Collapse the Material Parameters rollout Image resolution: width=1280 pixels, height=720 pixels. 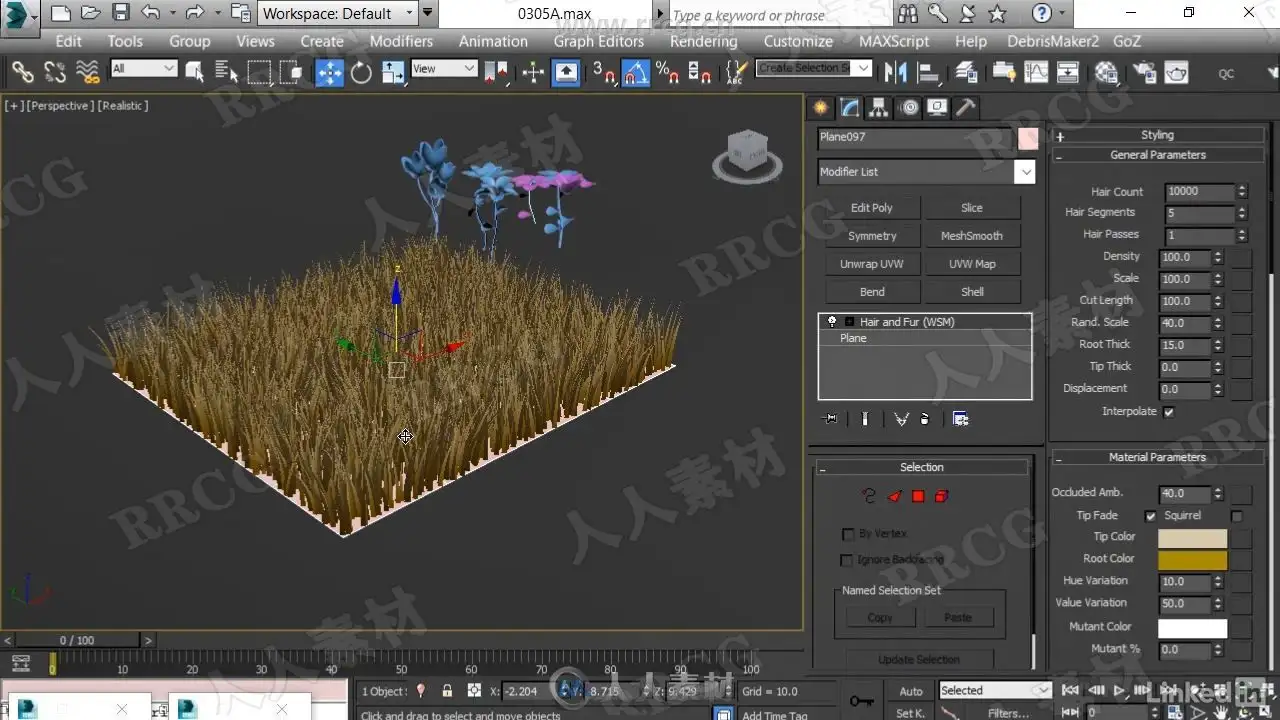coord(1157,457)
